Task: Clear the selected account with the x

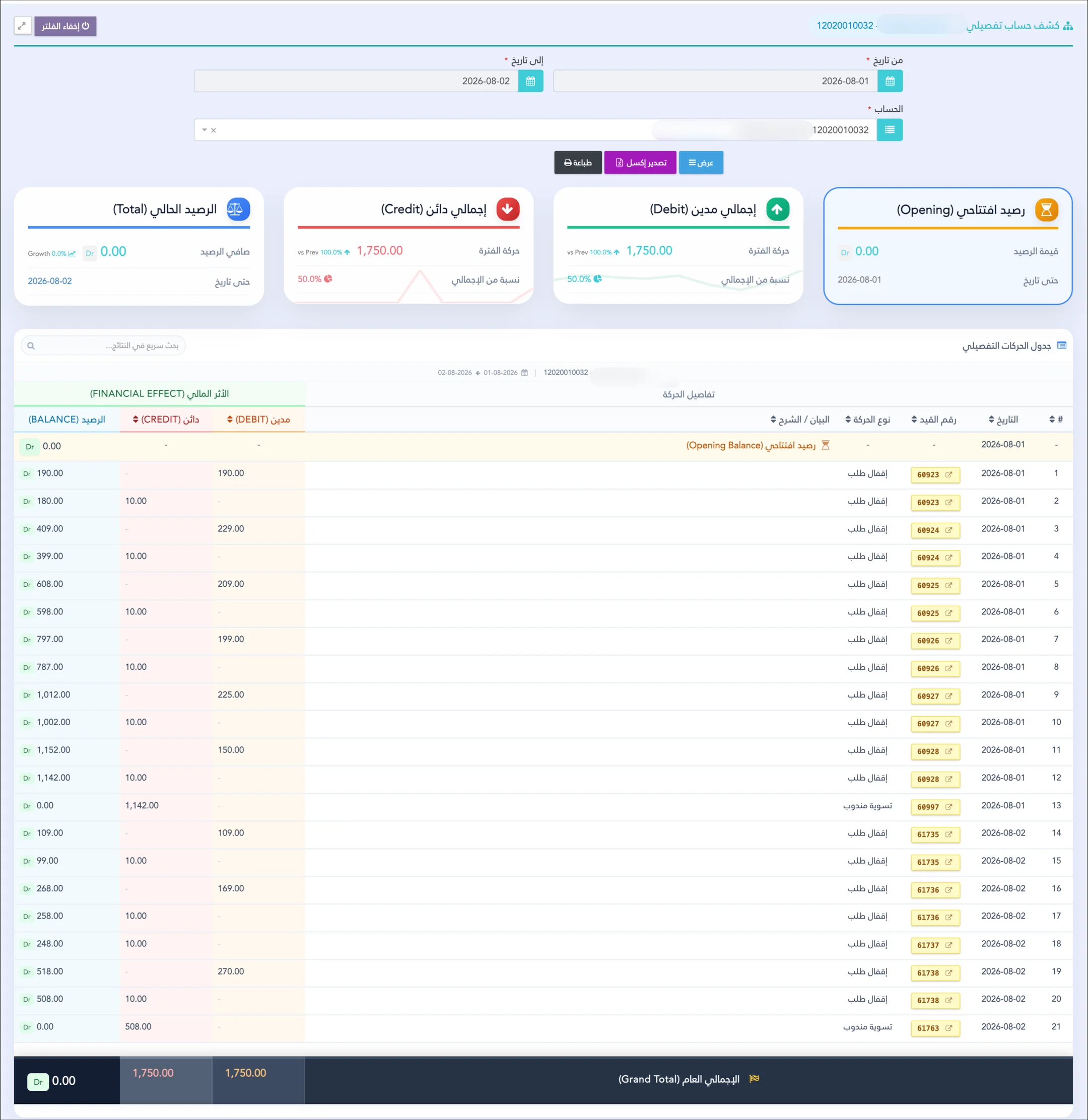Action: tap(213, 130)
